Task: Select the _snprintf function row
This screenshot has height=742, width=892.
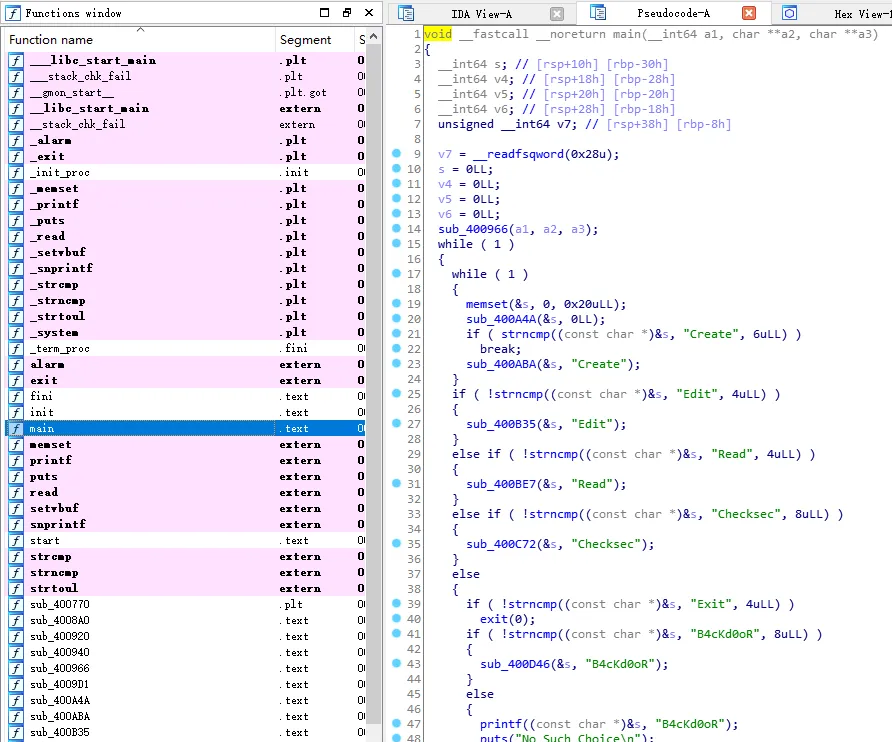Action: [x=185, y=269]
